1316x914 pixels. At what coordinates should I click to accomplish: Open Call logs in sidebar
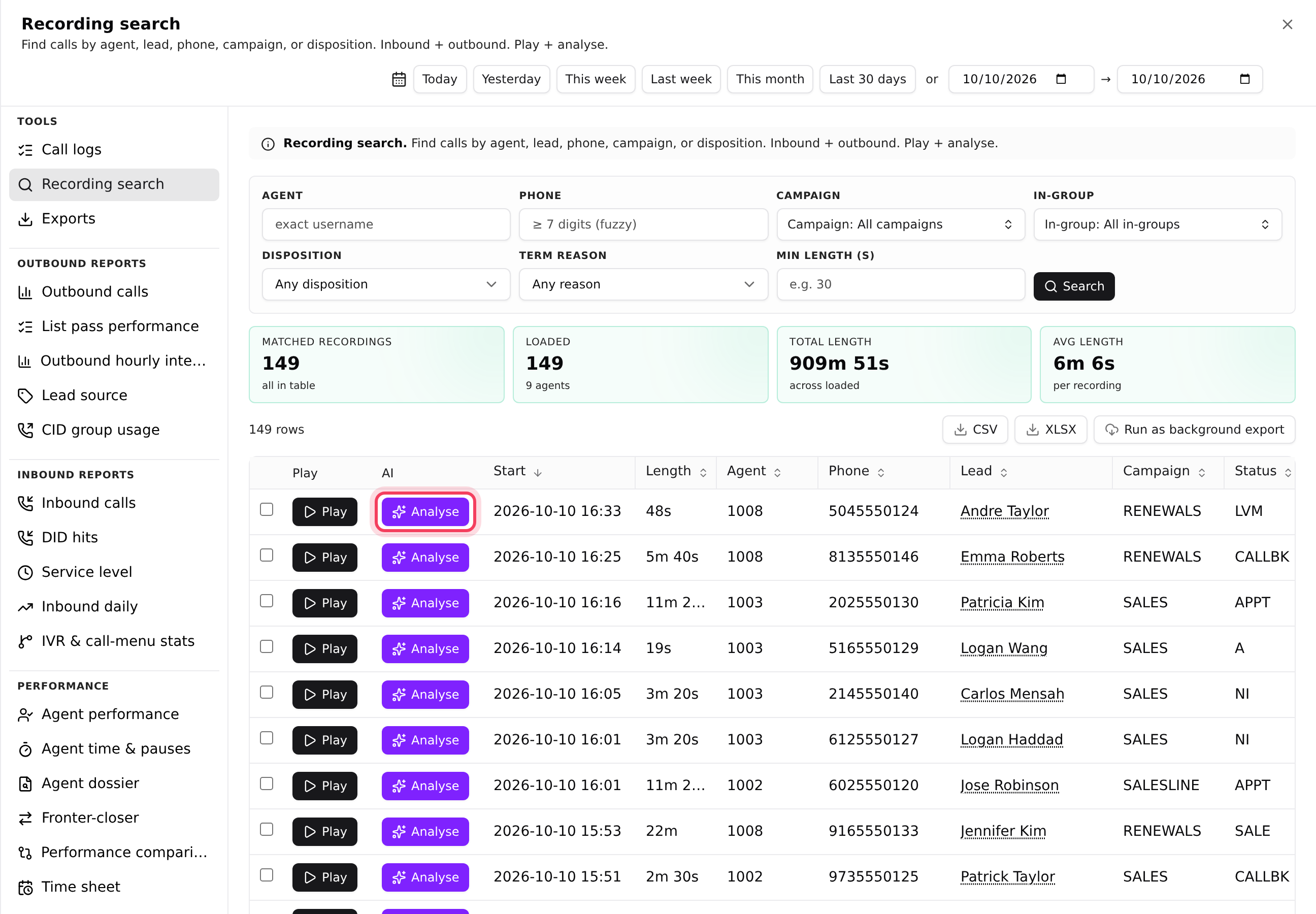[x=114, y=150]
